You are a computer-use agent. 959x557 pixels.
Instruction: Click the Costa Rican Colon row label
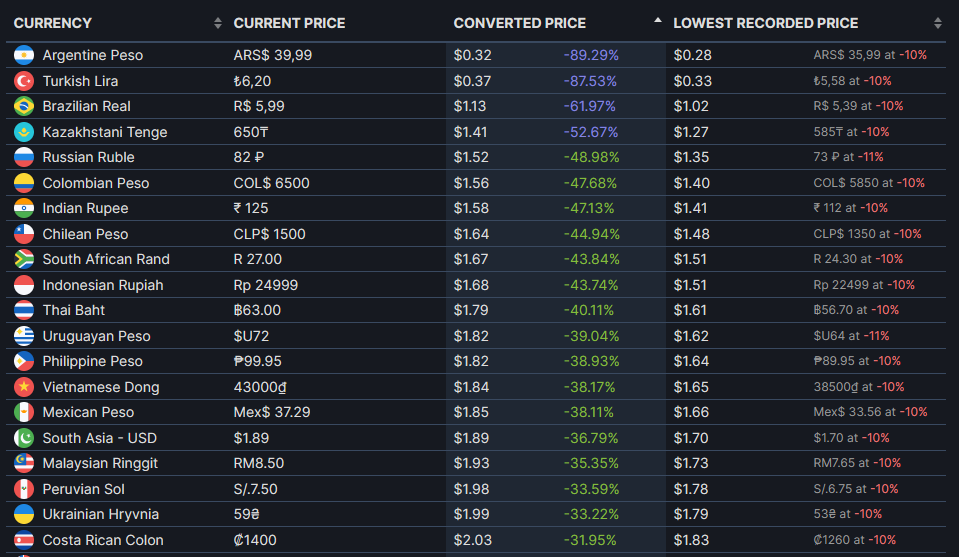(103, 540)
